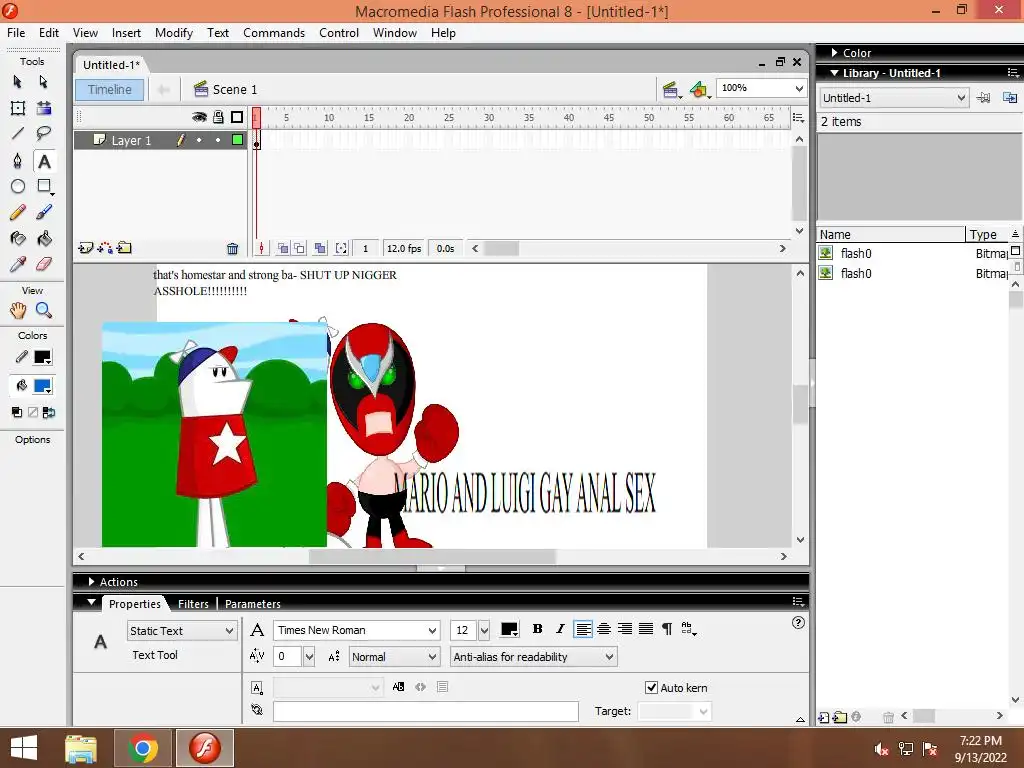Select the Zoom magnifier tool

(44, 310)
